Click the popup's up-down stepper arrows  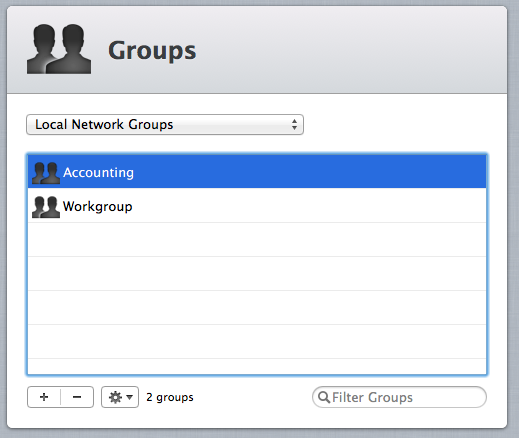pyautogui.click(x=294, y=125)
